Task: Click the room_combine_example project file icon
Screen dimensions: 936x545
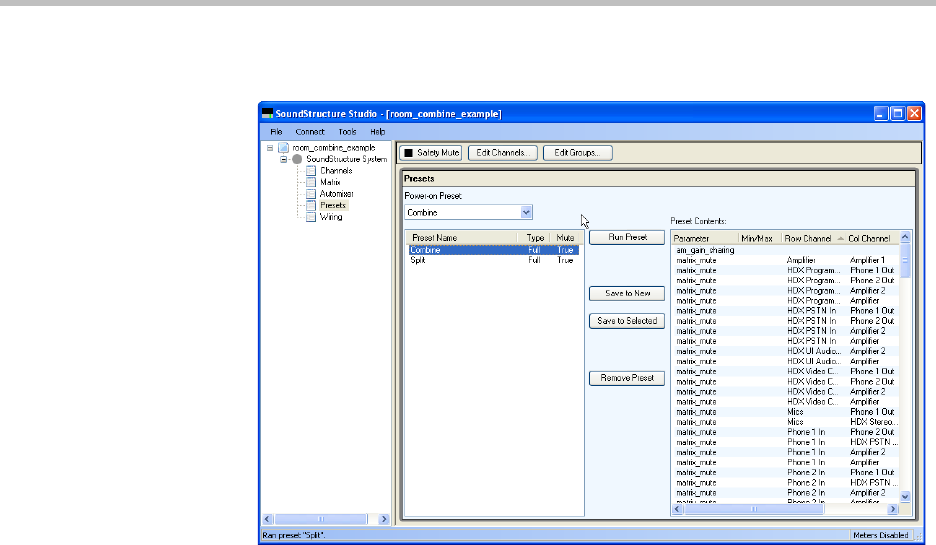Action: [284, 148]
